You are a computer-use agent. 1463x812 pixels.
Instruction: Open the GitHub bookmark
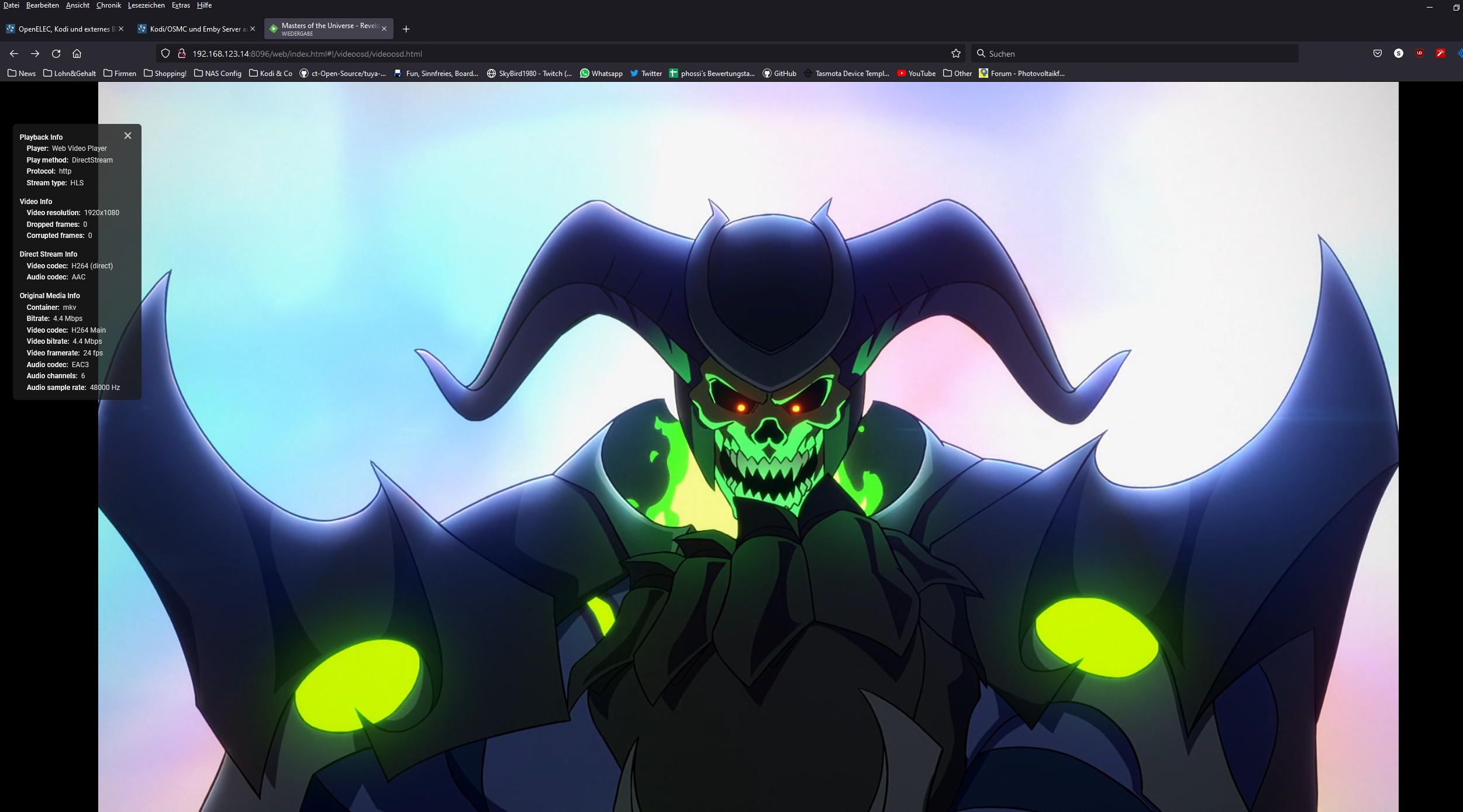coord(779,74)
